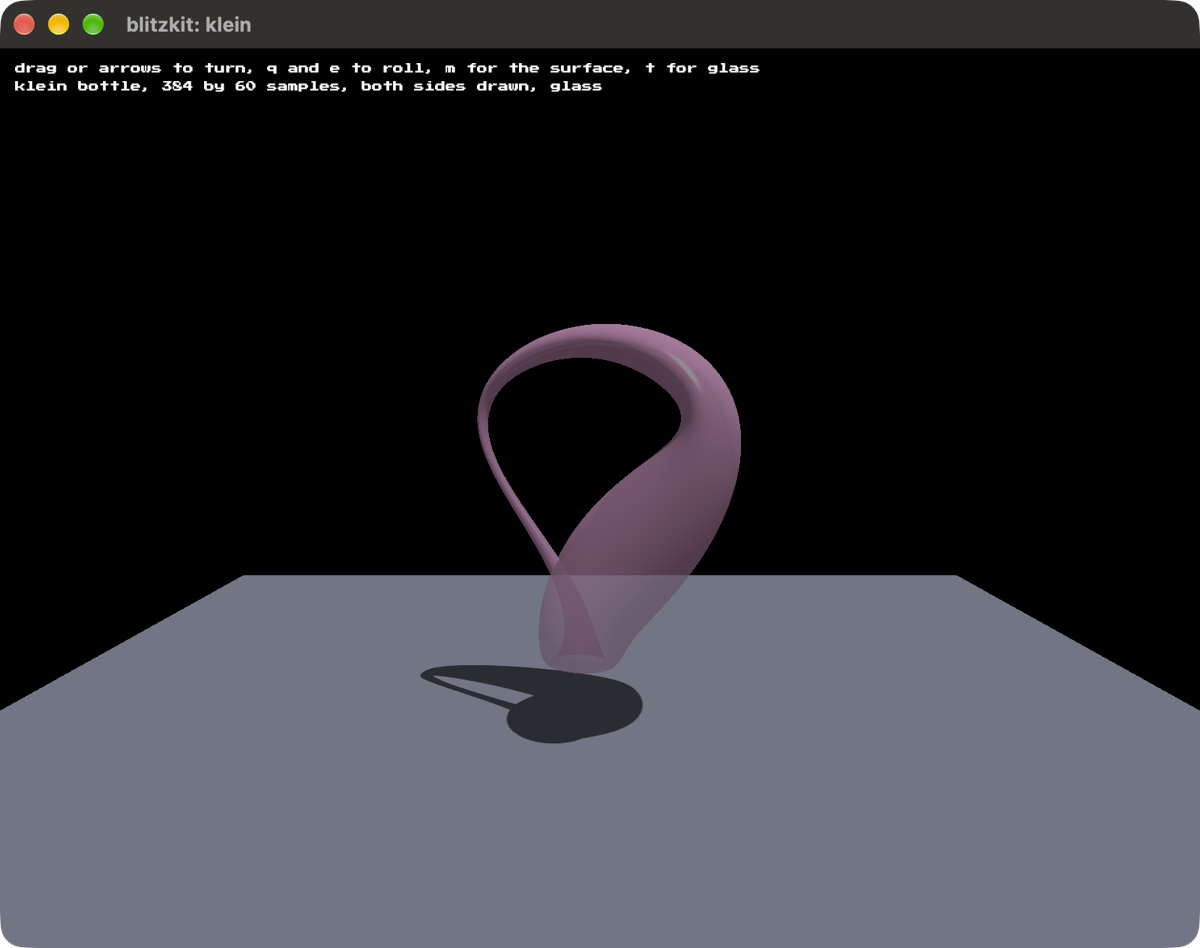Click the green zoom window button
Image resolution: width=1200 pixels, height=948 pixels.
click(93, 24)
